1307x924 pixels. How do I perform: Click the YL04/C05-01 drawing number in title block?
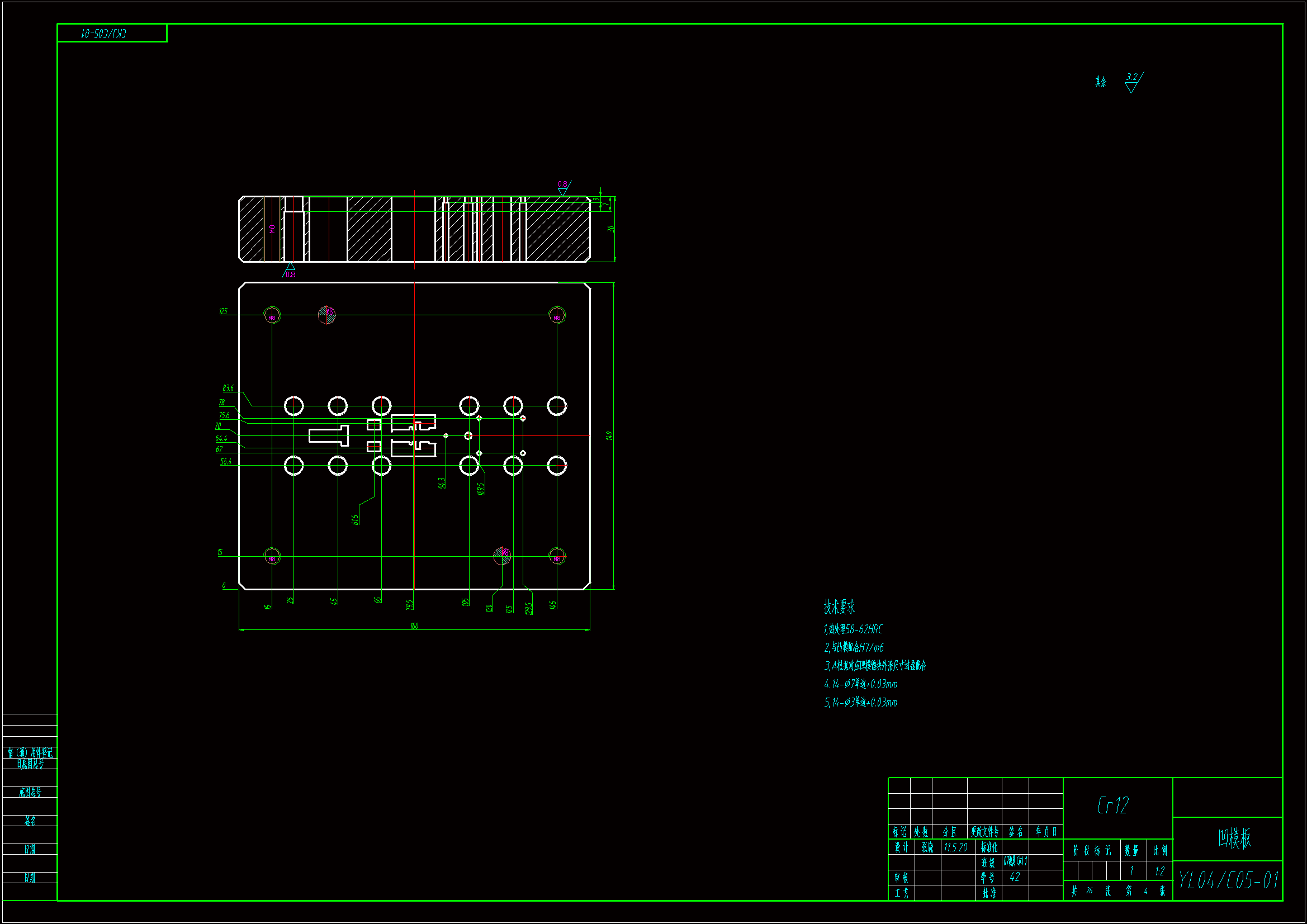click(x=1228, y=881)
